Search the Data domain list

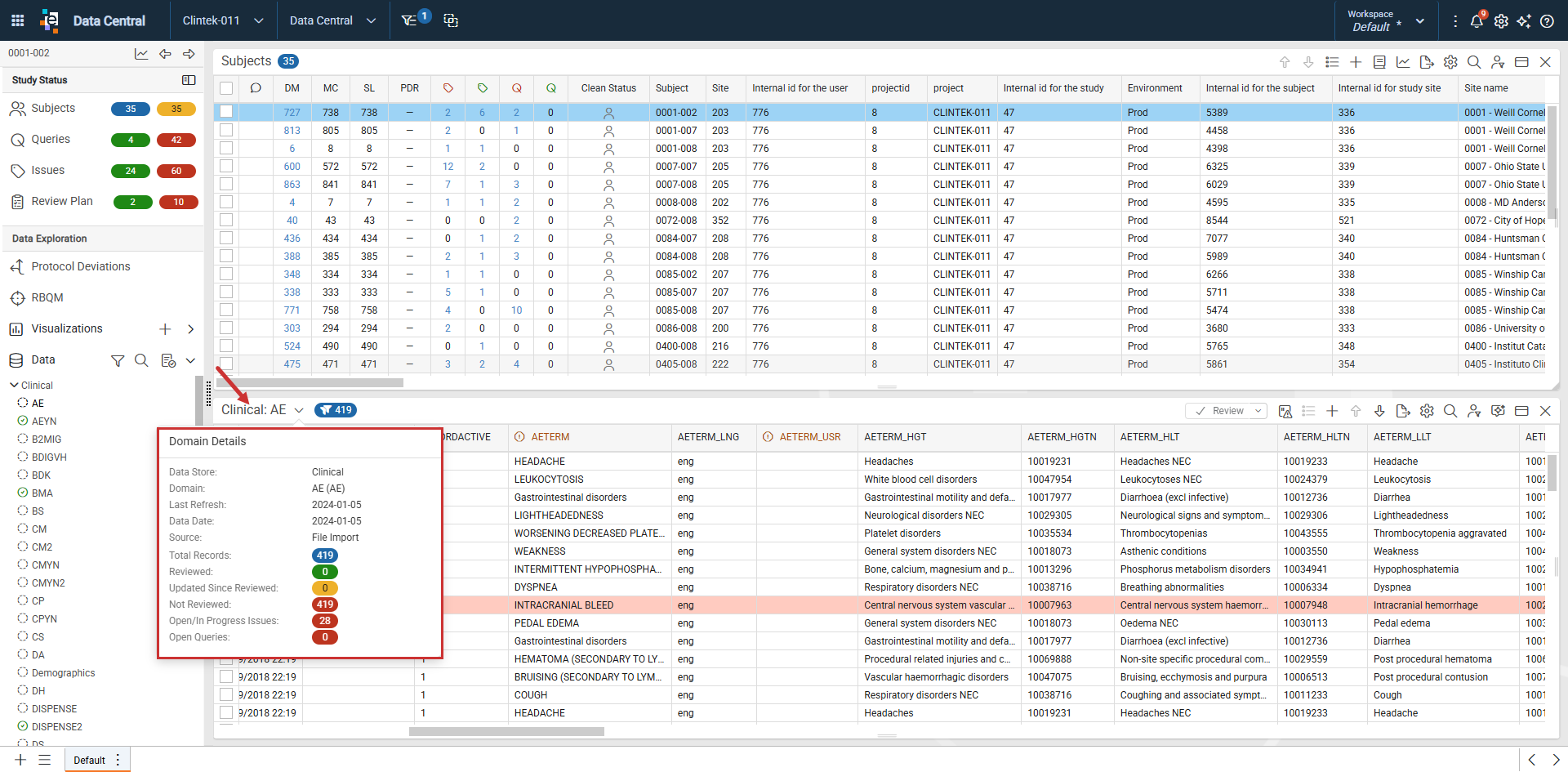pos(141,360)
